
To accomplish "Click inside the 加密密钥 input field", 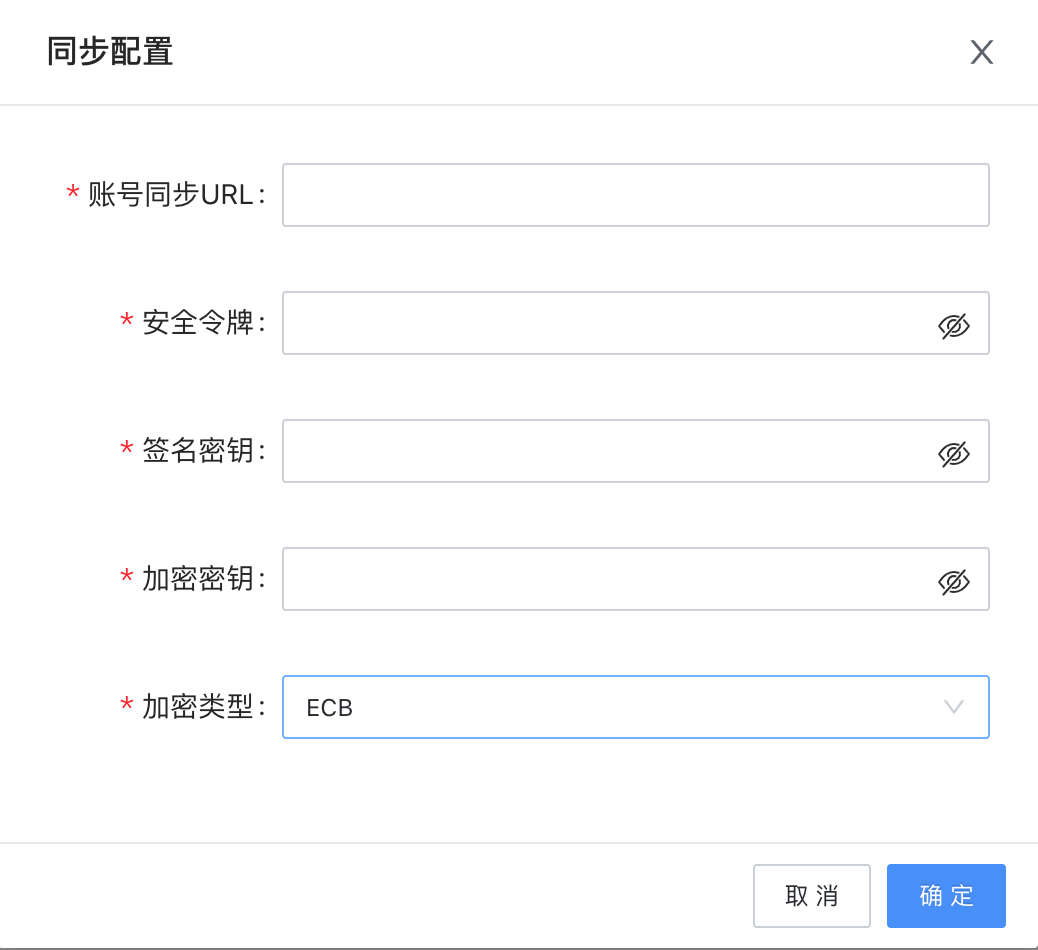I will (x=636, y=579).
